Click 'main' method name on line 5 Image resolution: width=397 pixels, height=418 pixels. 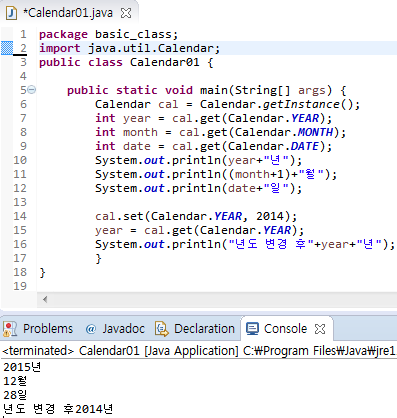(x=214, y=90)
